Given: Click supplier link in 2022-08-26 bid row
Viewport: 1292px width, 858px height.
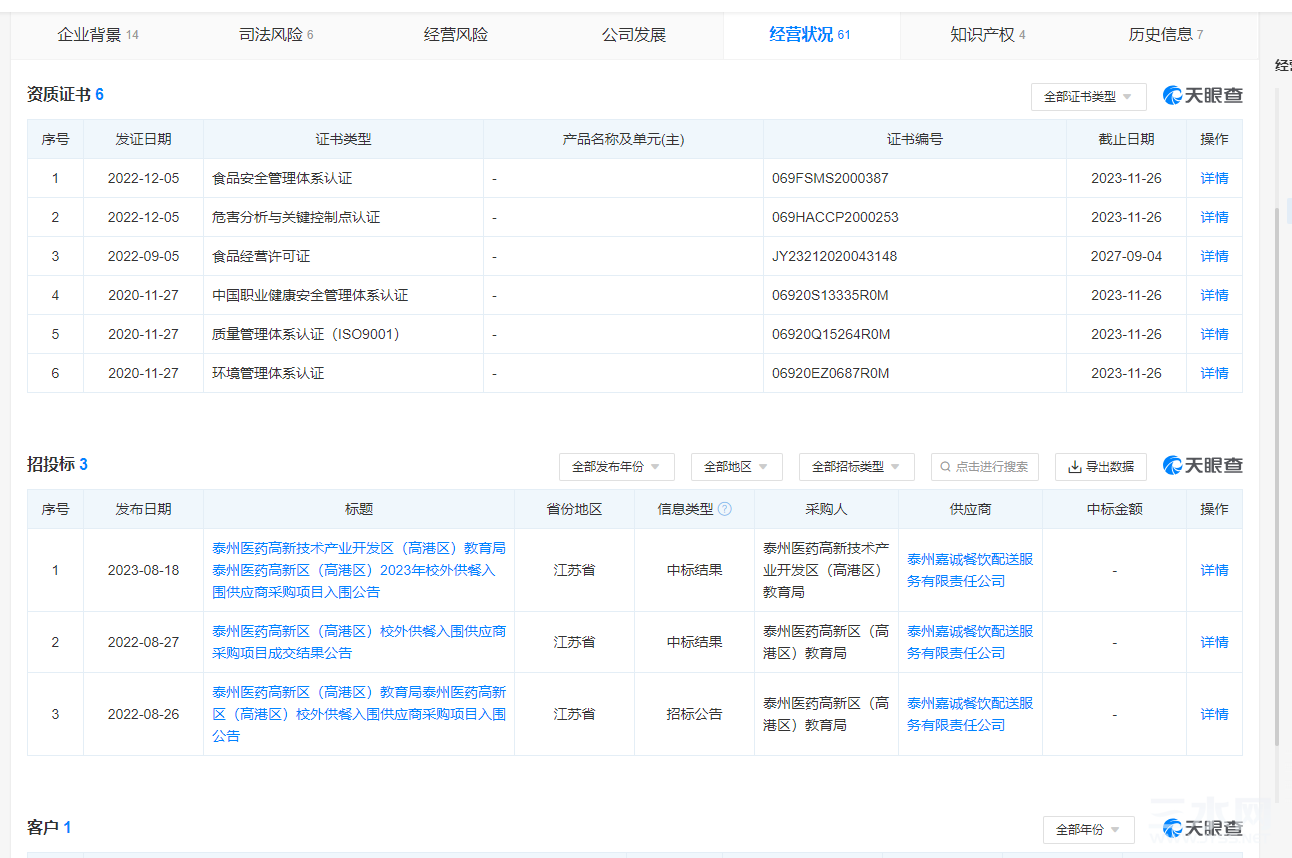Looking at the screenshot, I should 970,714.
